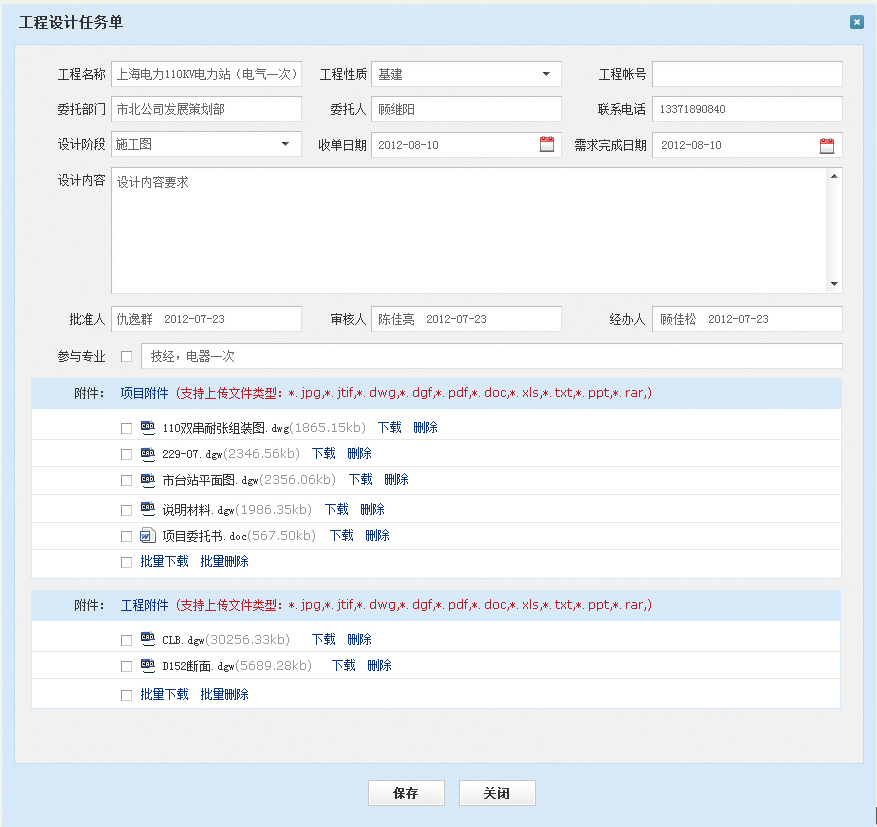Click the 设计内容 scrollbar down arrow
This screenshot has width=877, height=827.
click(835, 284)
